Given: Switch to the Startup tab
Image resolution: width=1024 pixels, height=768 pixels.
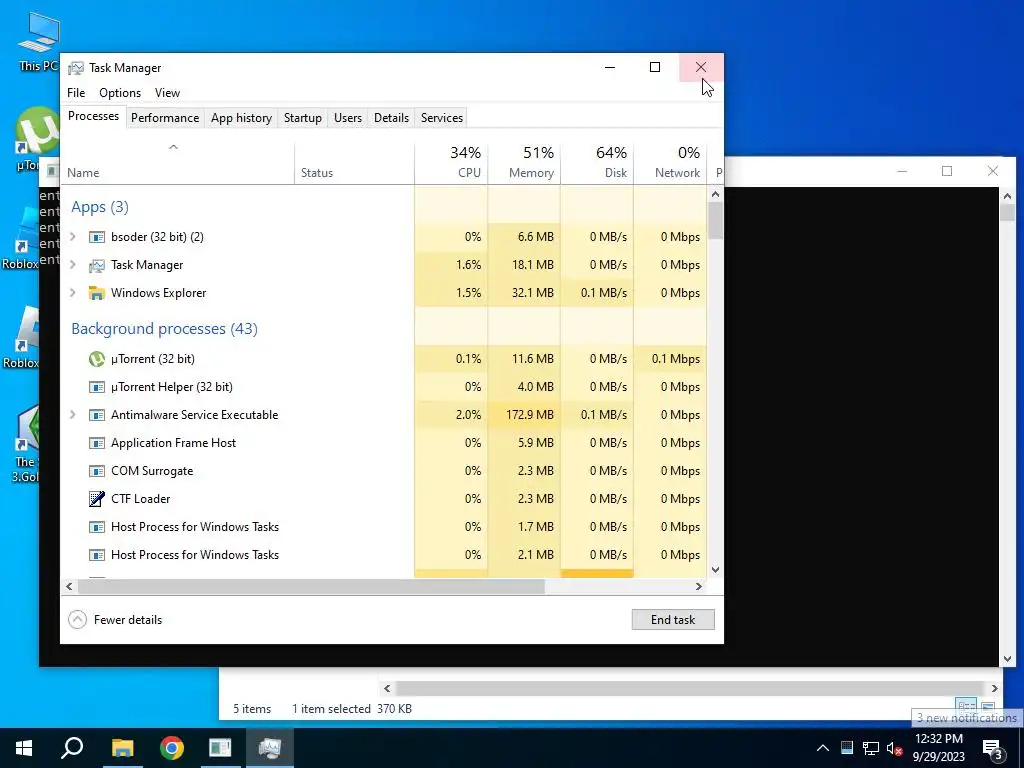Looking at the screenshot, I should coord(302,118).
